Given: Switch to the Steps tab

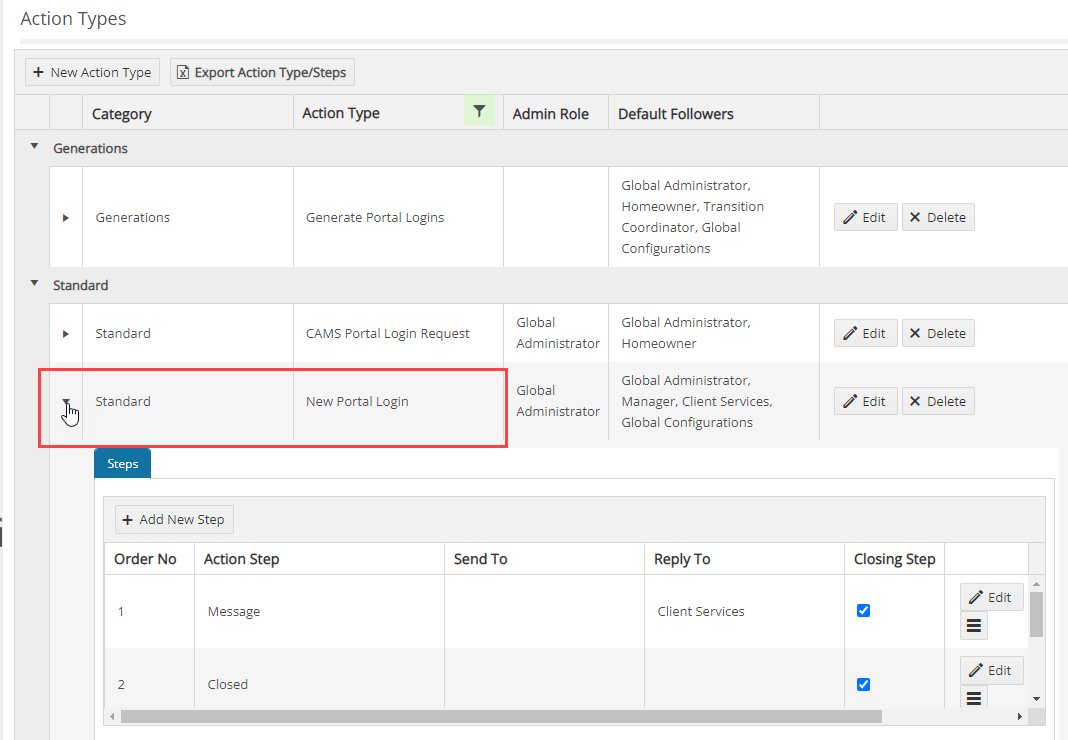Looking at the screenshot, I should (122, 463).
